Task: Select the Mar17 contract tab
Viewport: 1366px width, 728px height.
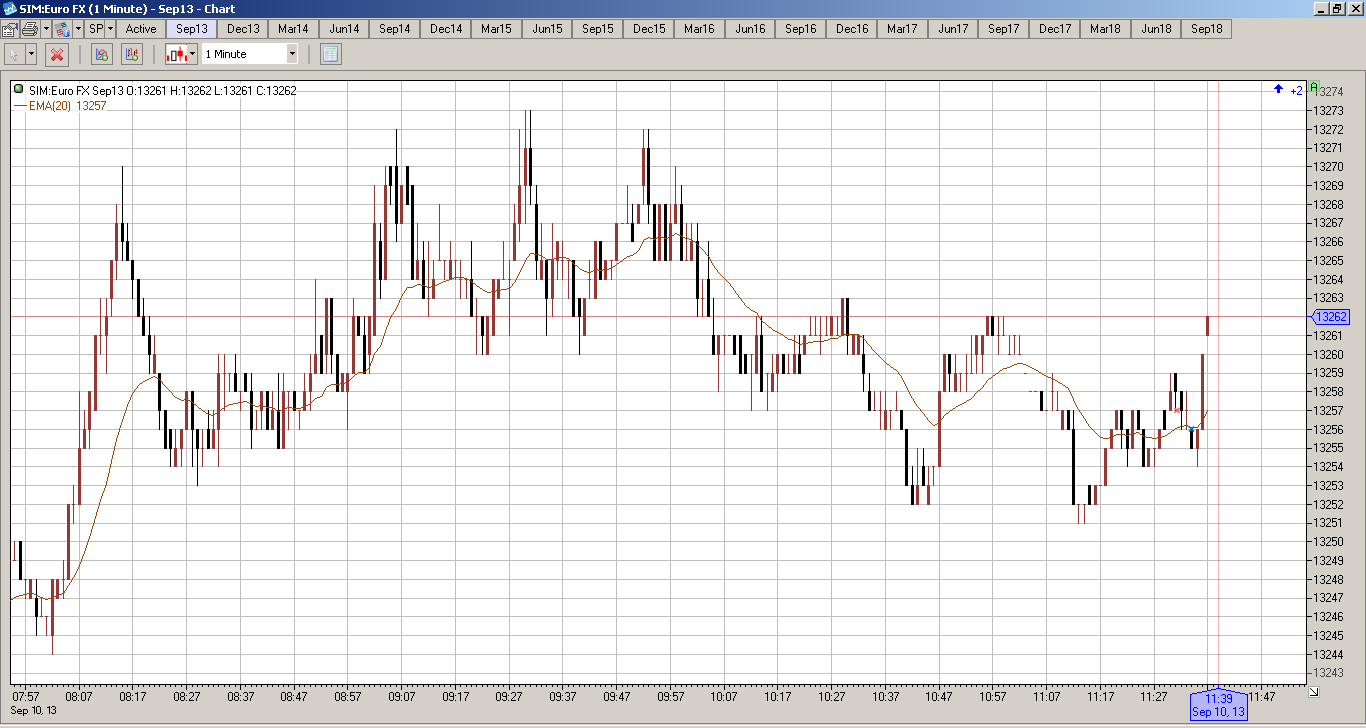Action: coord(903,29)
